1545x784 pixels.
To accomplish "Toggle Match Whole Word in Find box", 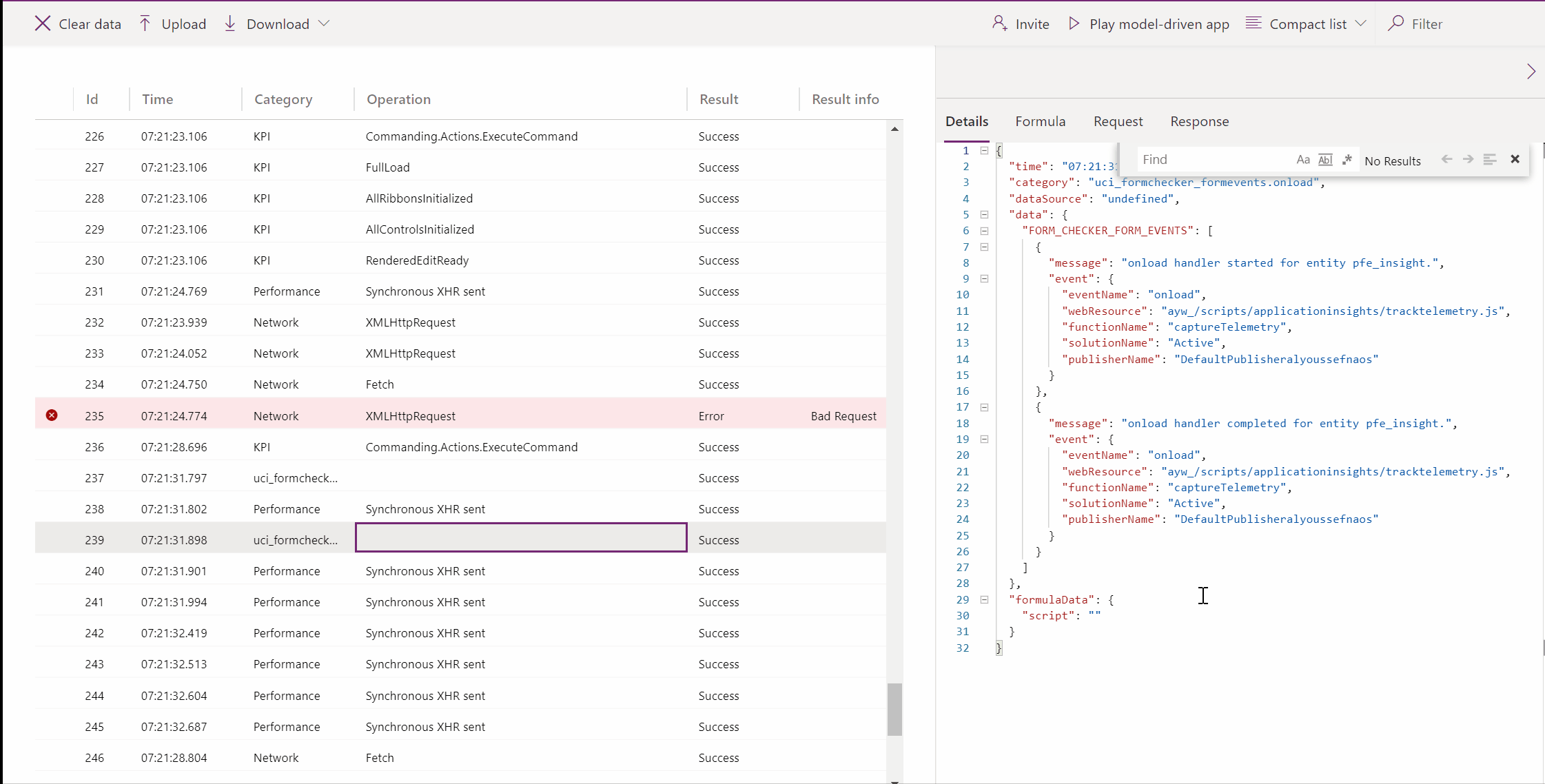I will point(1325,160).
